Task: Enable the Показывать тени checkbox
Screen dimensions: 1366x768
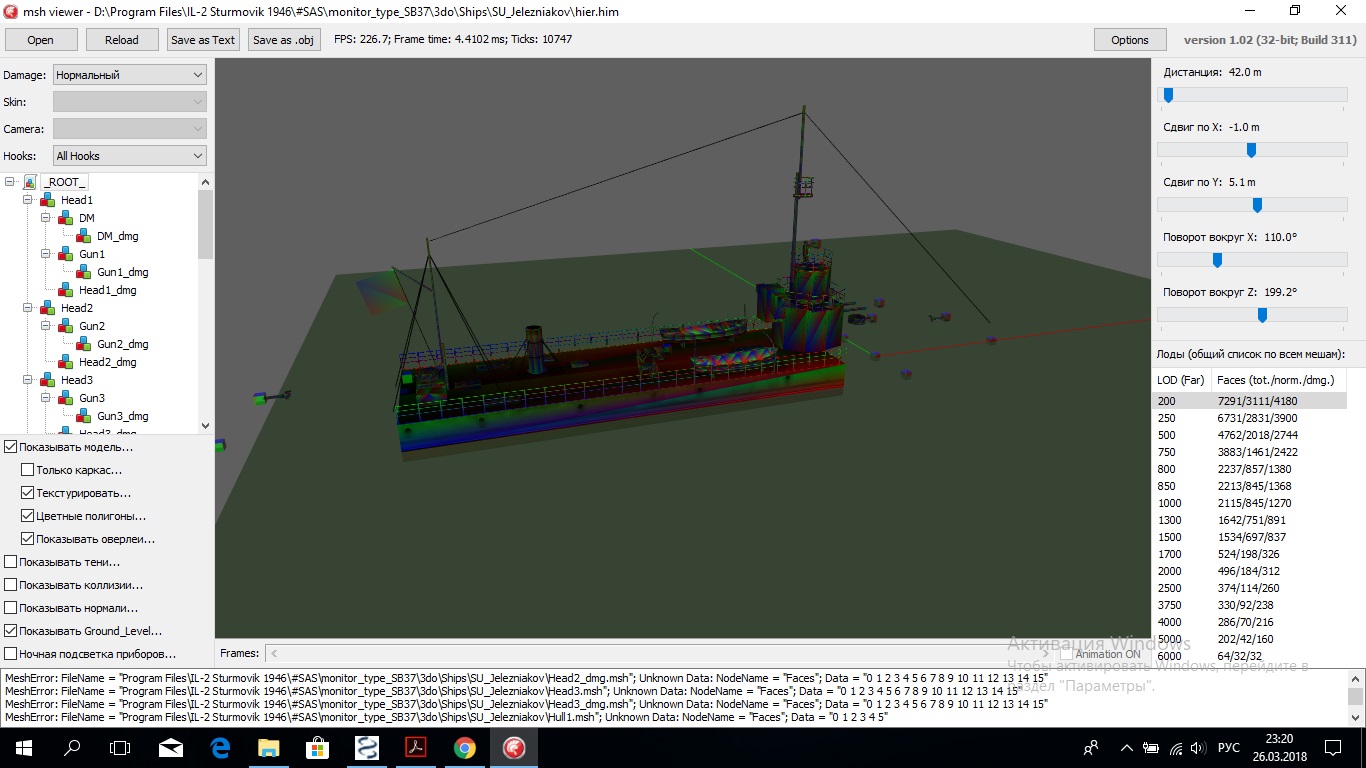Action: 11,562
